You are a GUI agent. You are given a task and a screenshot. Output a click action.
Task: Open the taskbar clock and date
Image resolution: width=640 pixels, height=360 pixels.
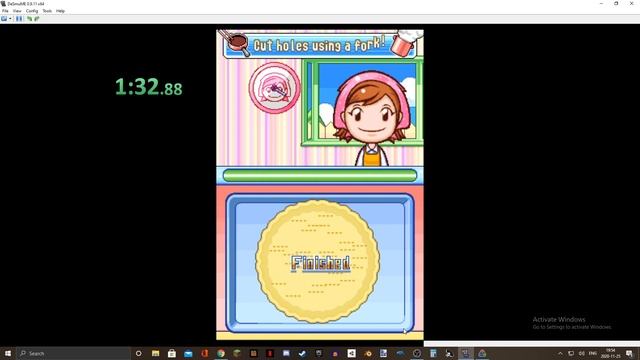[611, 353]
